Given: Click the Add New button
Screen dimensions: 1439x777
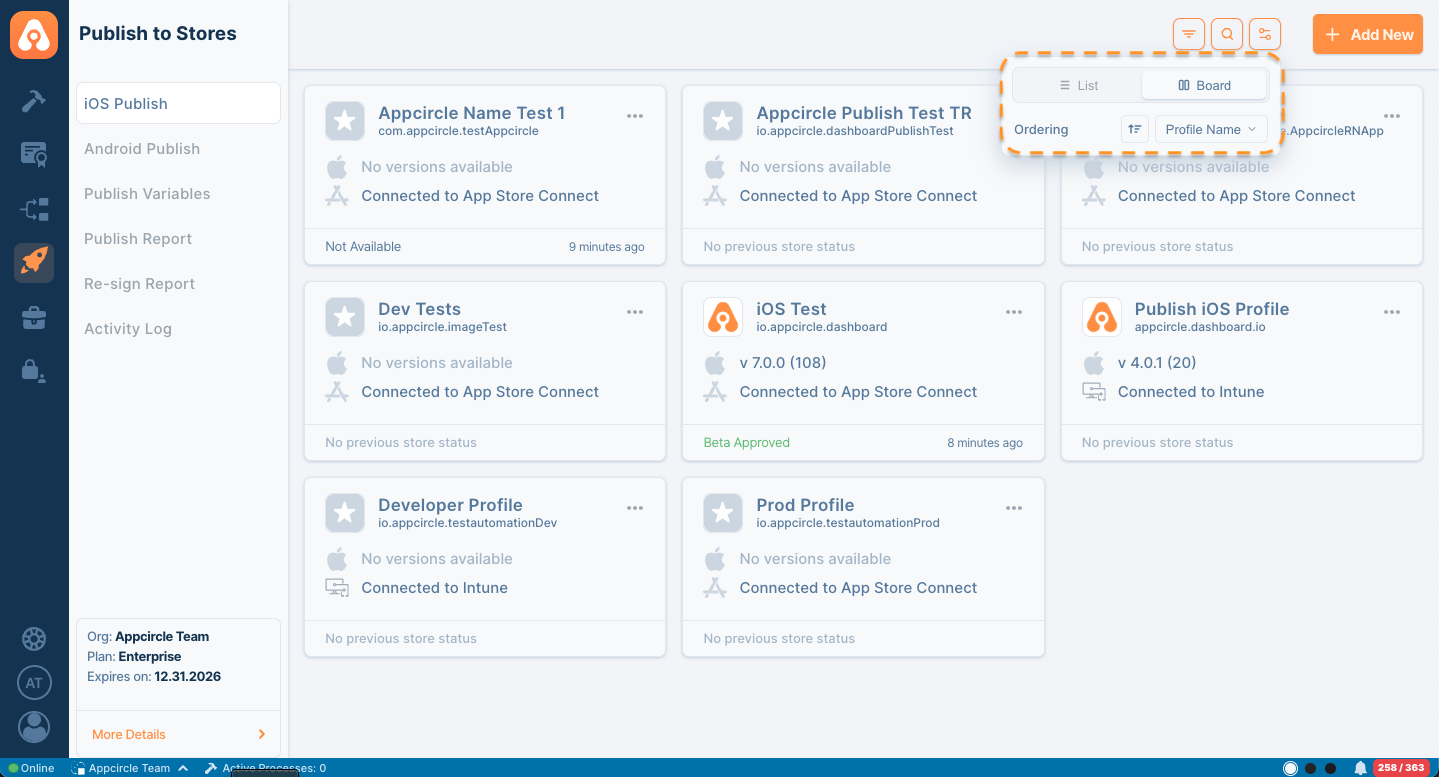Looking at the screenshot, I should 1368,34.
